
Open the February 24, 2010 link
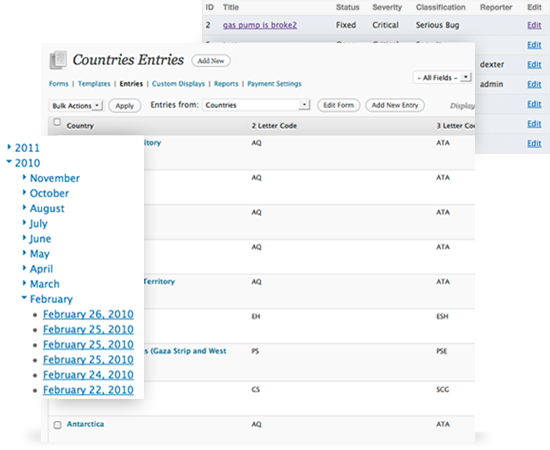88,375
